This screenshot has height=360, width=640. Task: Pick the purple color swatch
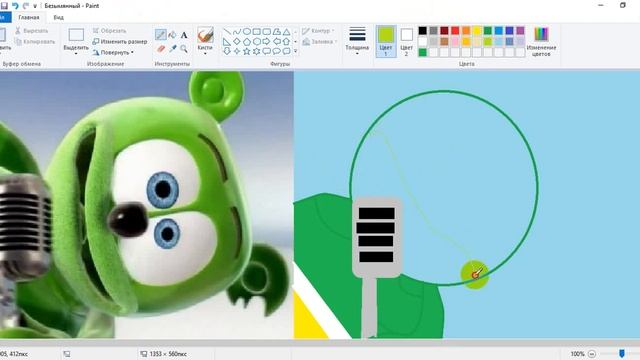(520, 31)
